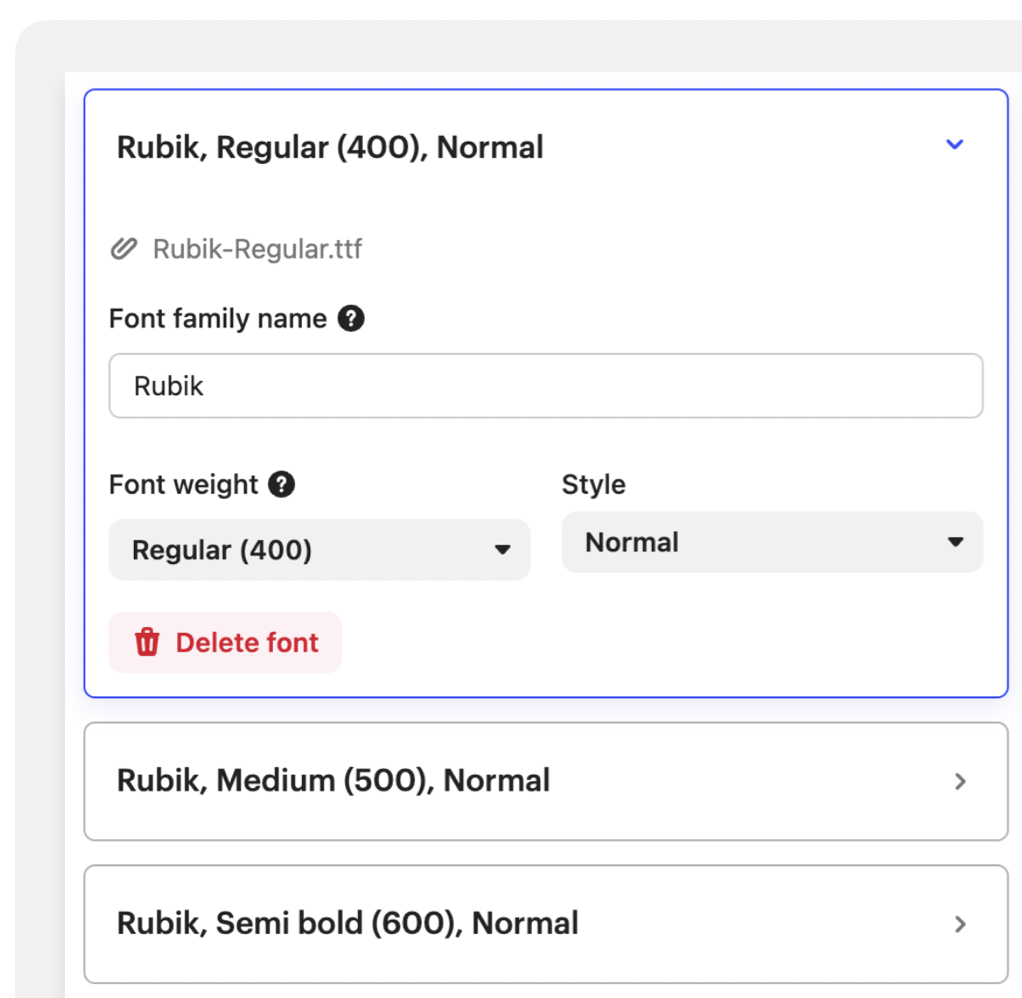Click chevron arrow on Rubik Medium row
The width and height of the screenshot is (1022, 998).
pos(960,781)
